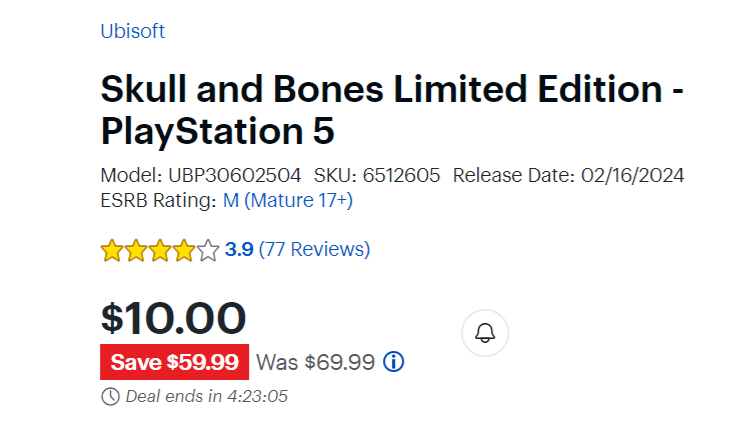Click the second yellow rating star
Image resolution: width=732 pixels, height=421 pixels.
click(x=135, y=250)
